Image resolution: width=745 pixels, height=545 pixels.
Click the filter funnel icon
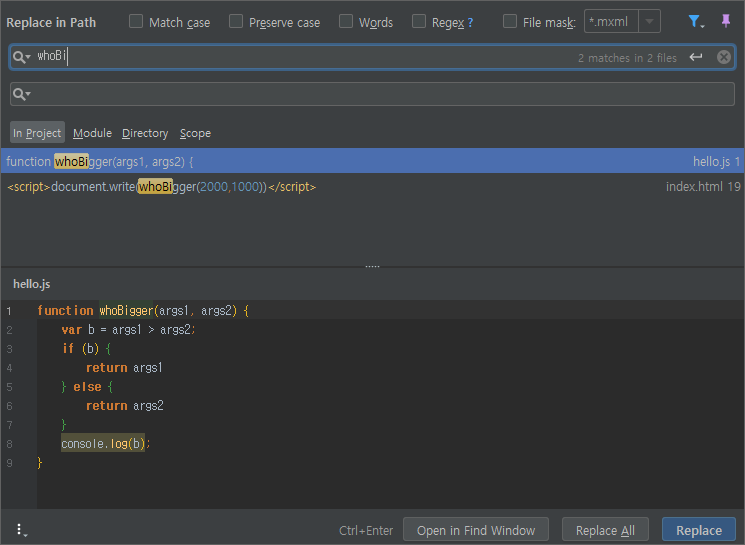(696, 22)
